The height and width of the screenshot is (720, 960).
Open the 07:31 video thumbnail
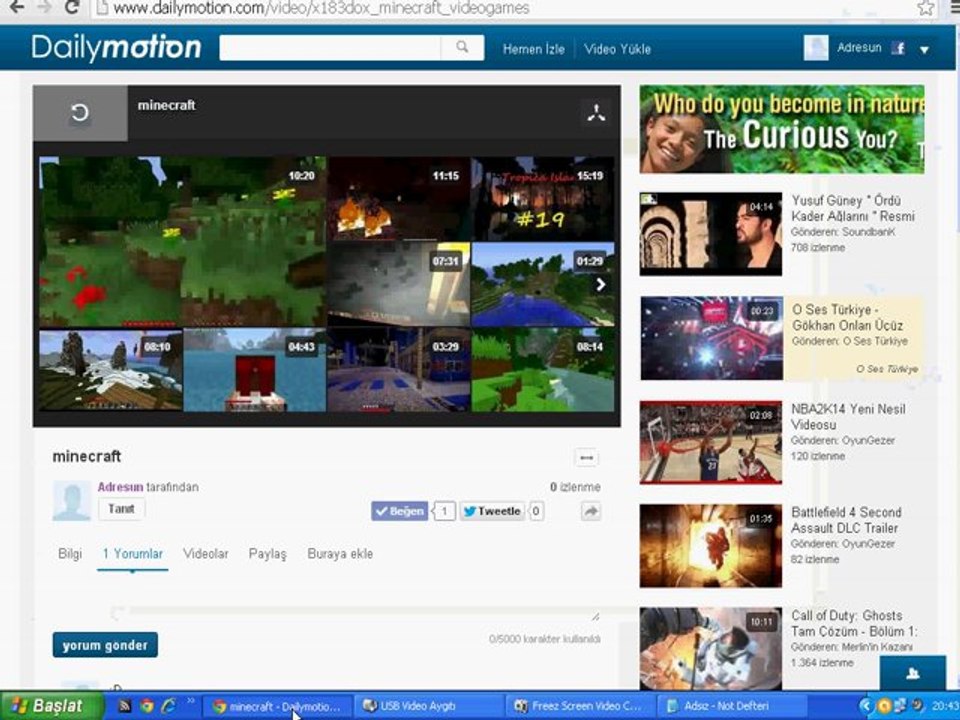(x=399, y=284)
